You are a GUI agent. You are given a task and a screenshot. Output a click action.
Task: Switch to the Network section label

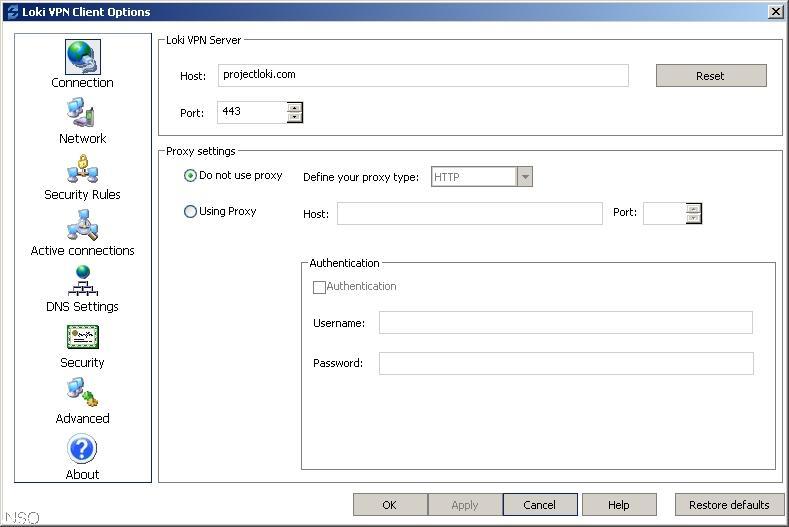[x=83, y=138]
